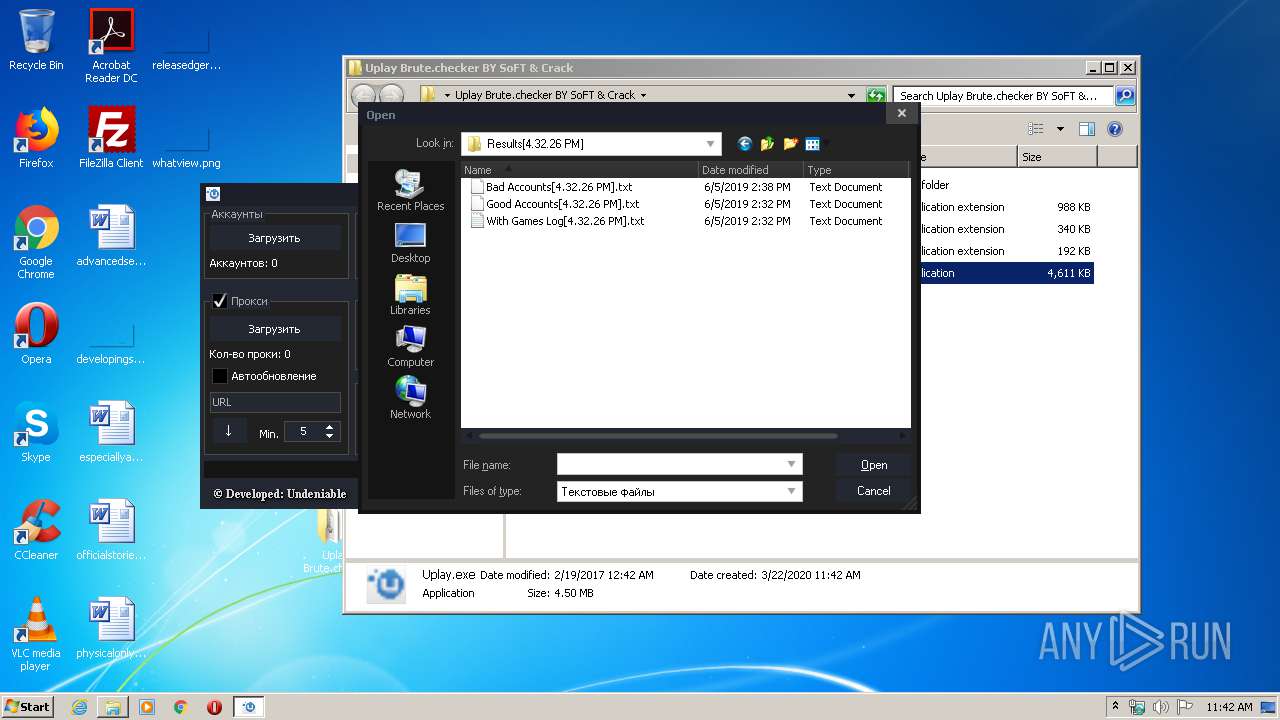Open Internet Explorer from taskbar
1280x720 pixels.
[79, 706]
